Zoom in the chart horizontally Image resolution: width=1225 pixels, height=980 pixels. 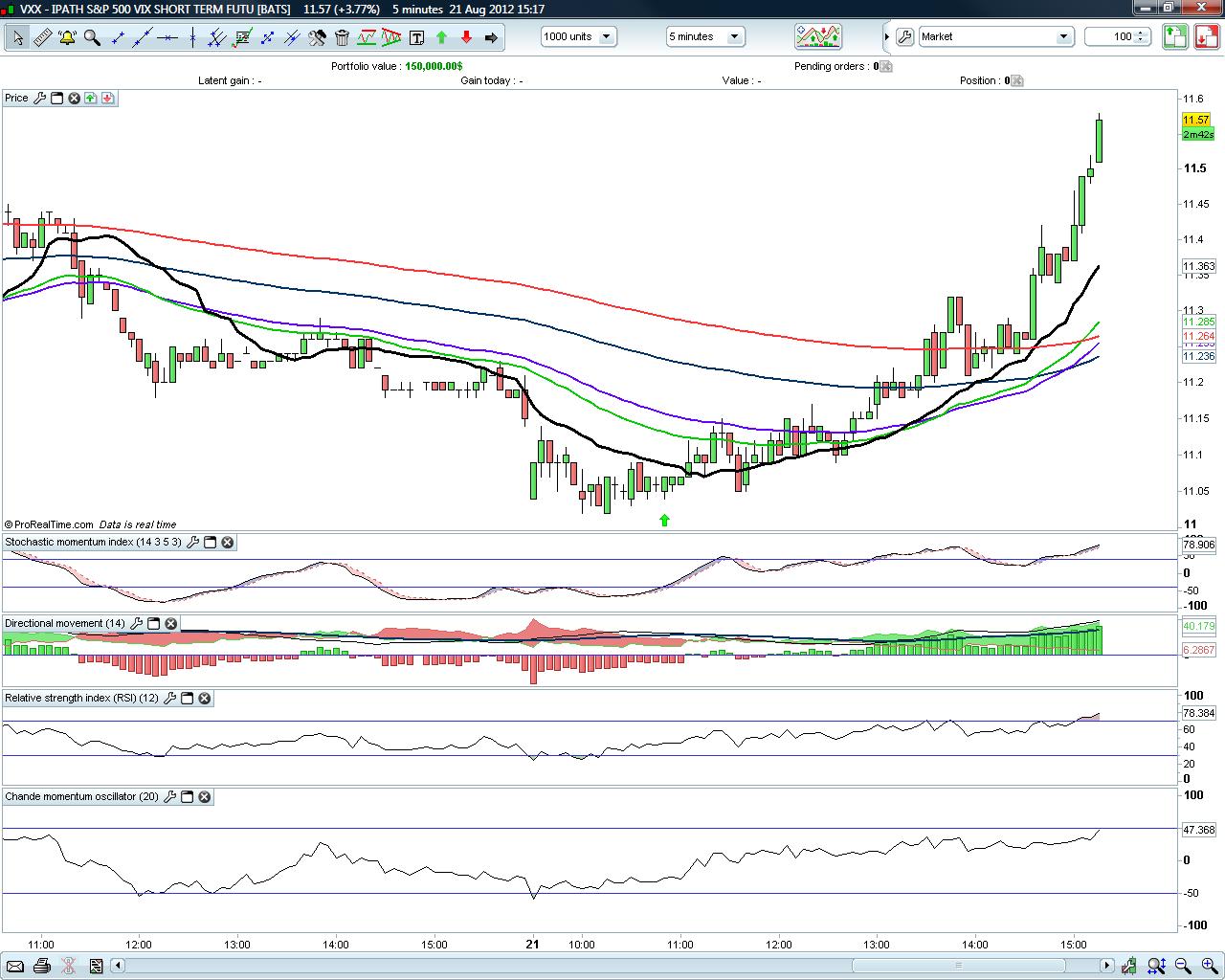coord(1209,966)
